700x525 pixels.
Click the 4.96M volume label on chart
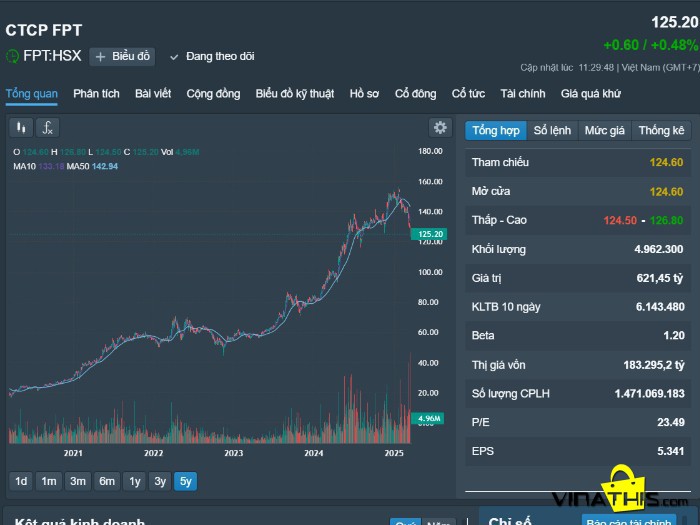pos(428,418)
